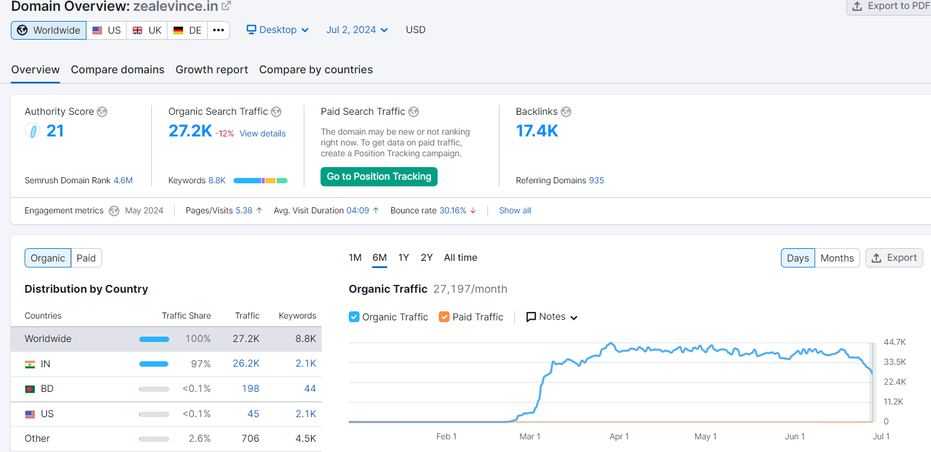Uncheck the Paid Traffic checkbox
This screenshot has height=452, width=931.
pyautogui.click(x=444, y=317)
